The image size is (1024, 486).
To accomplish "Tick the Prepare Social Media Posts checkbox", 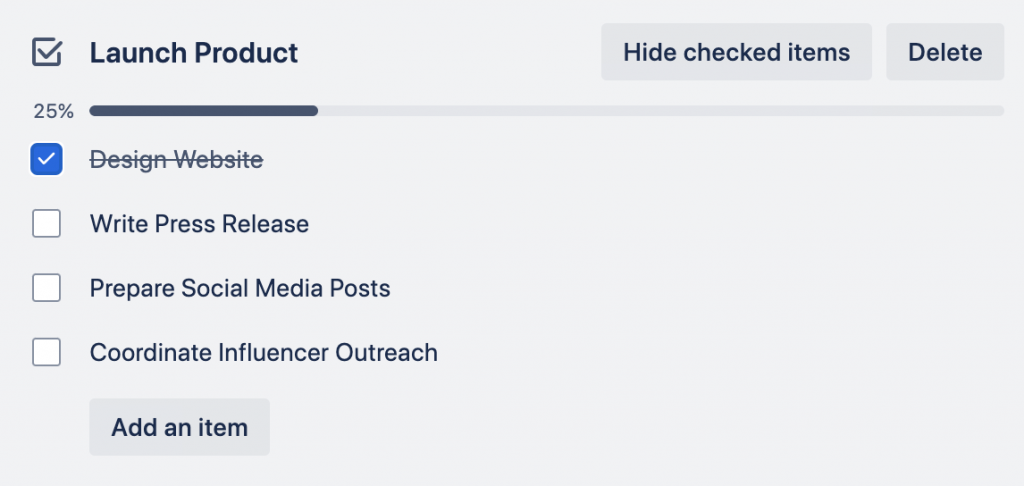I will (46, 288).
